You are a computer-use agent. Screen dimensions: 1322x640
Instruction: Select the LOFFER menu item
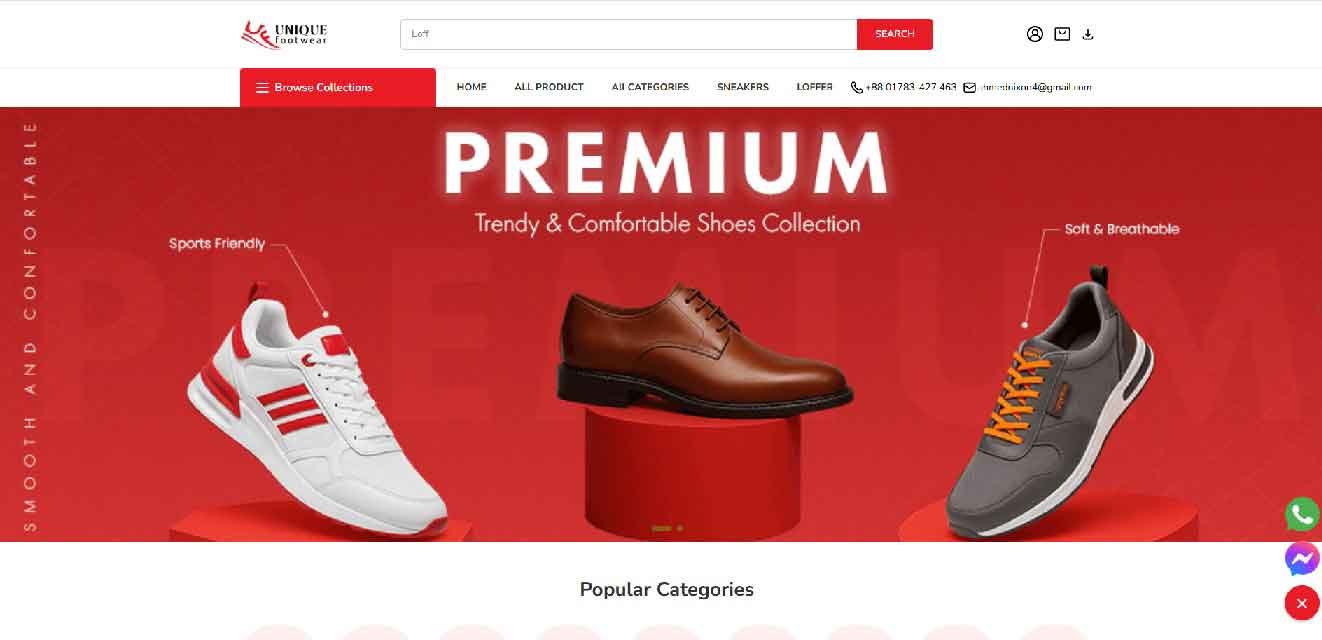[x=815, y=87]
